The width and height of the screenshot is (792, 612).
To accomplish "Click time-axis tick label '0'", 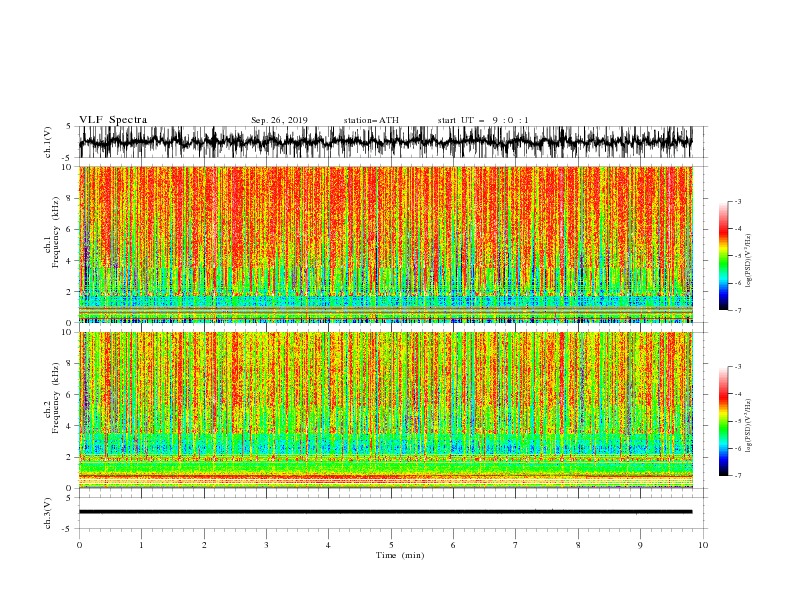I will [x=79, y=545].
